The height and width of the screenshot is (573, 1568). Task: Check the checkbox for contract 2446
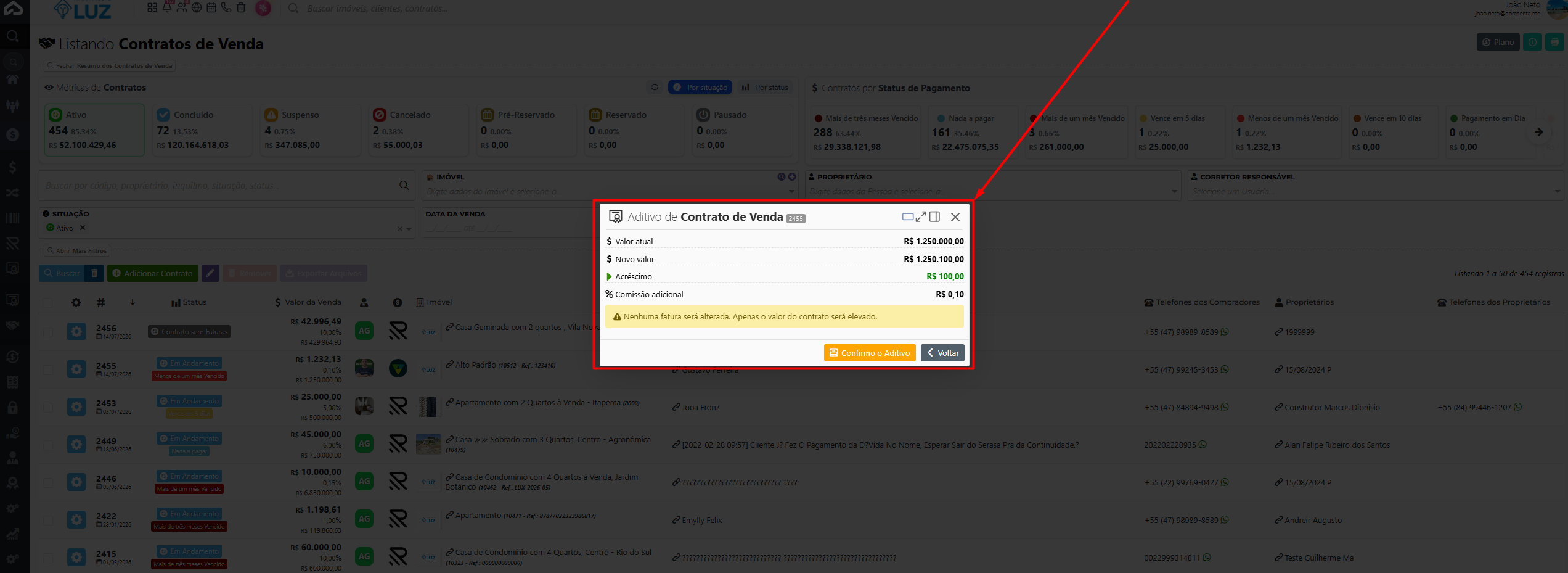pos(48,482)
